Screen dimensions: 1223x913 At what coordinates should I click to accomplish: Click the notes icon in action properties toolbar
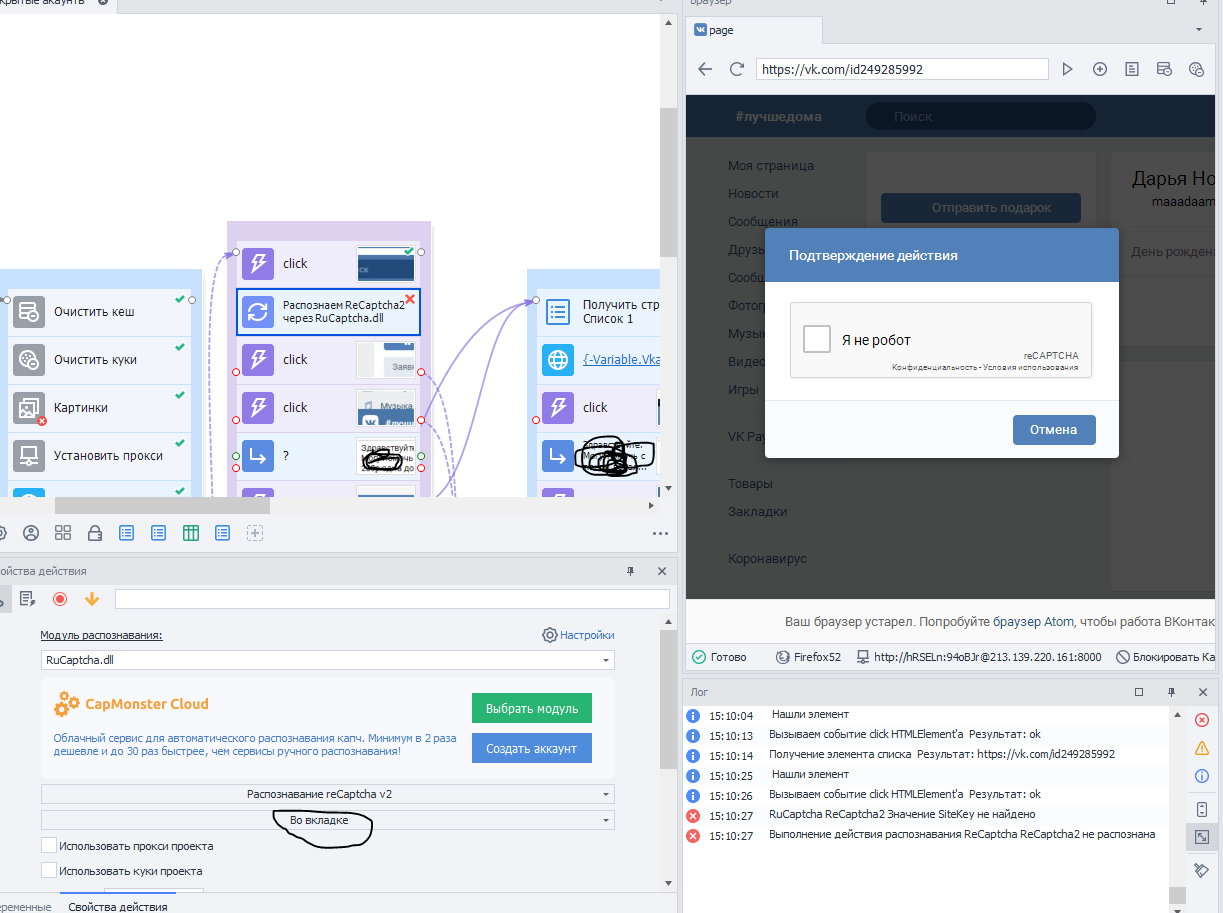point(28,599)
